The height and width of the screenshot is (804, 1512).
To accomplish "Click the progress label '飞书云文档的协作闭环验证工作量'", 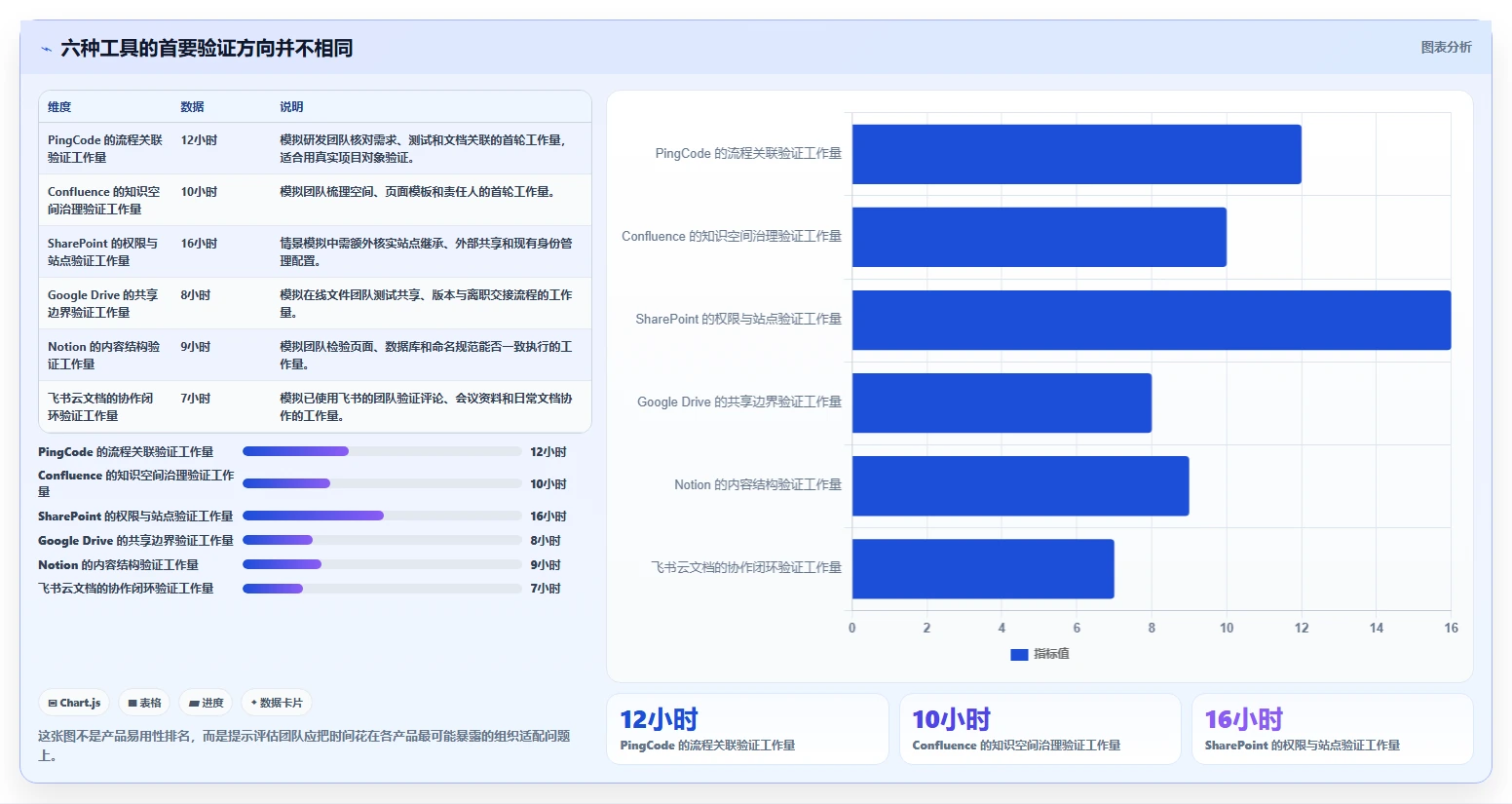I will coord(126,589).
